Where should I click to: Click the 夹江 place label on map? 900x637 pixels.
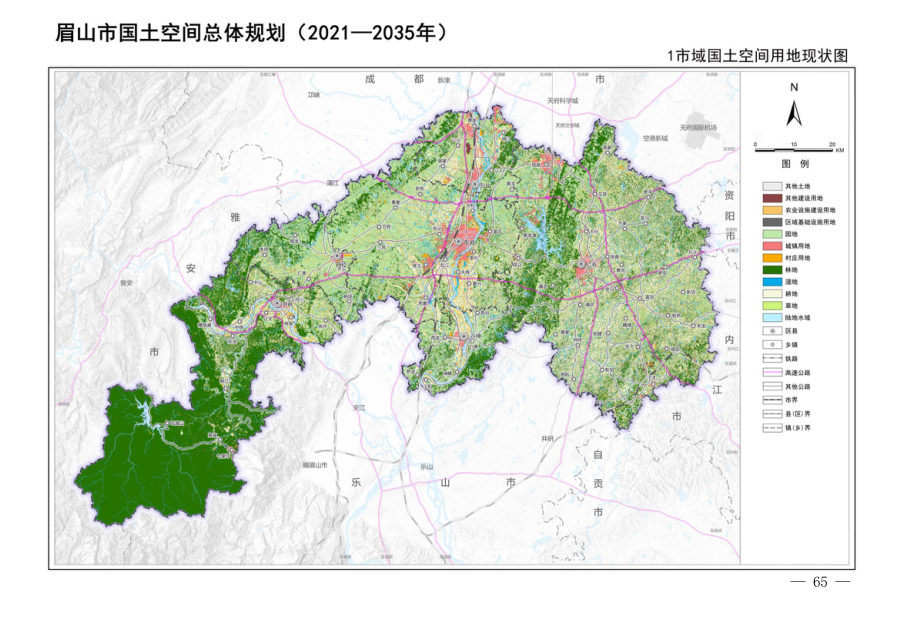[359, 407]
